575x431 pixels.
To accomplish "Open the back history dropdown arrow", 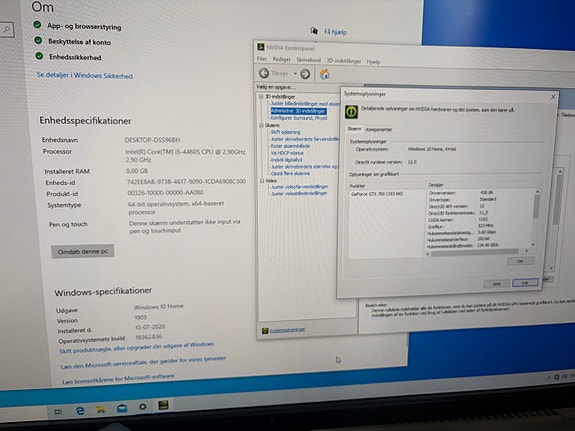I will [295, 74].
